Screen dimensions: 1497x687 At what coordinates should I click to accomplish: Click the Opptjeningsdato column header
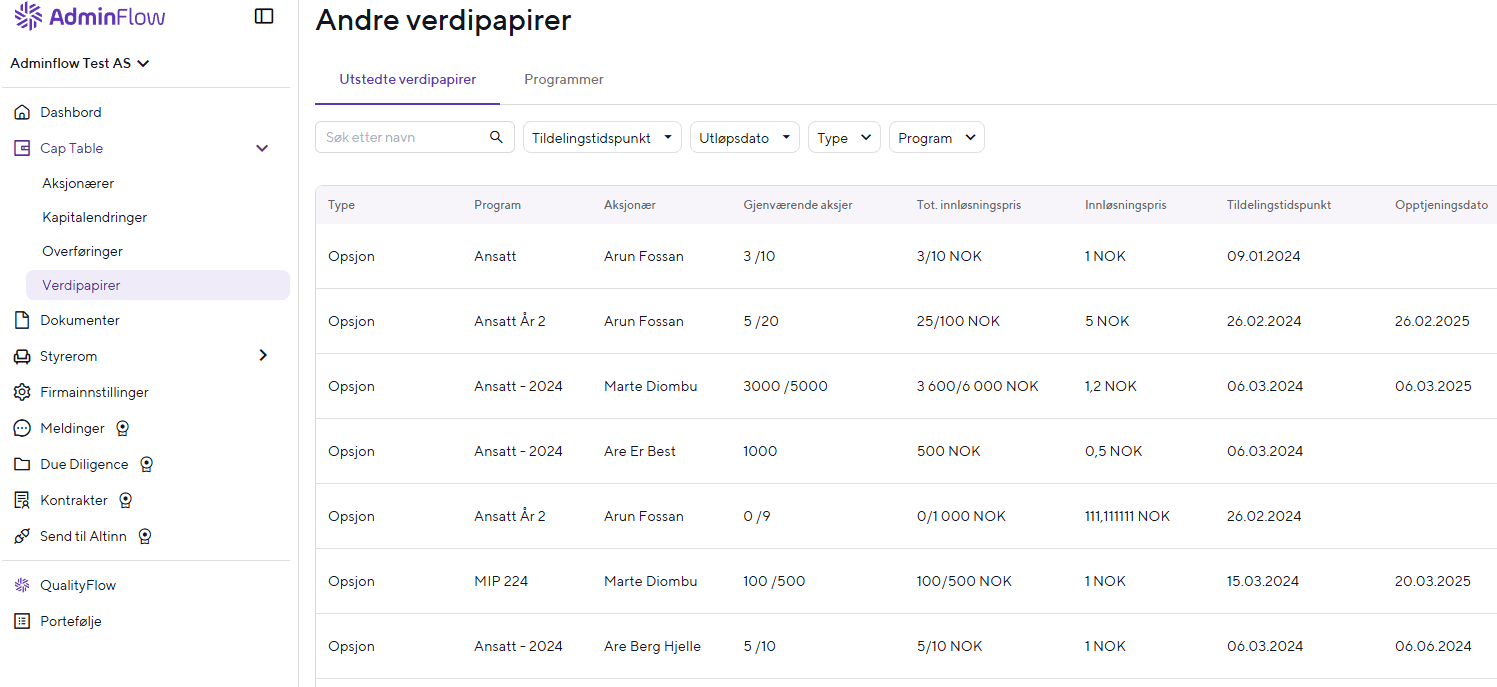[1442, 205]
